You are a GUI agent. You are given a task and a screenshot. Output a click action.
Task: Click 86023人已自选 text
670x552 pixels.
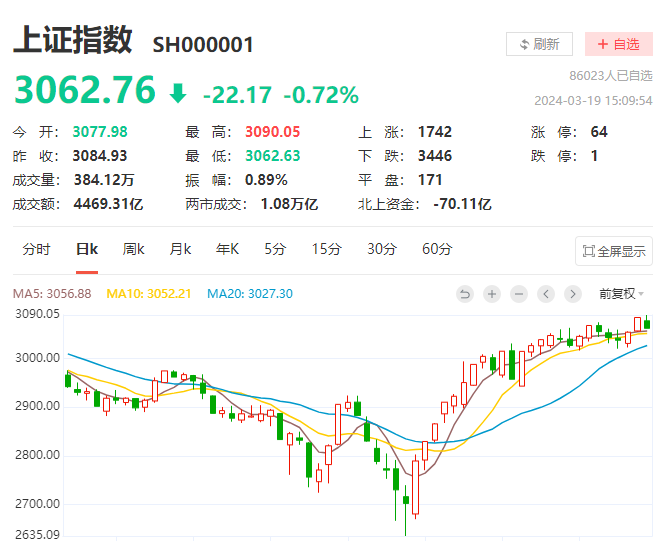click(x=611, y=76)
